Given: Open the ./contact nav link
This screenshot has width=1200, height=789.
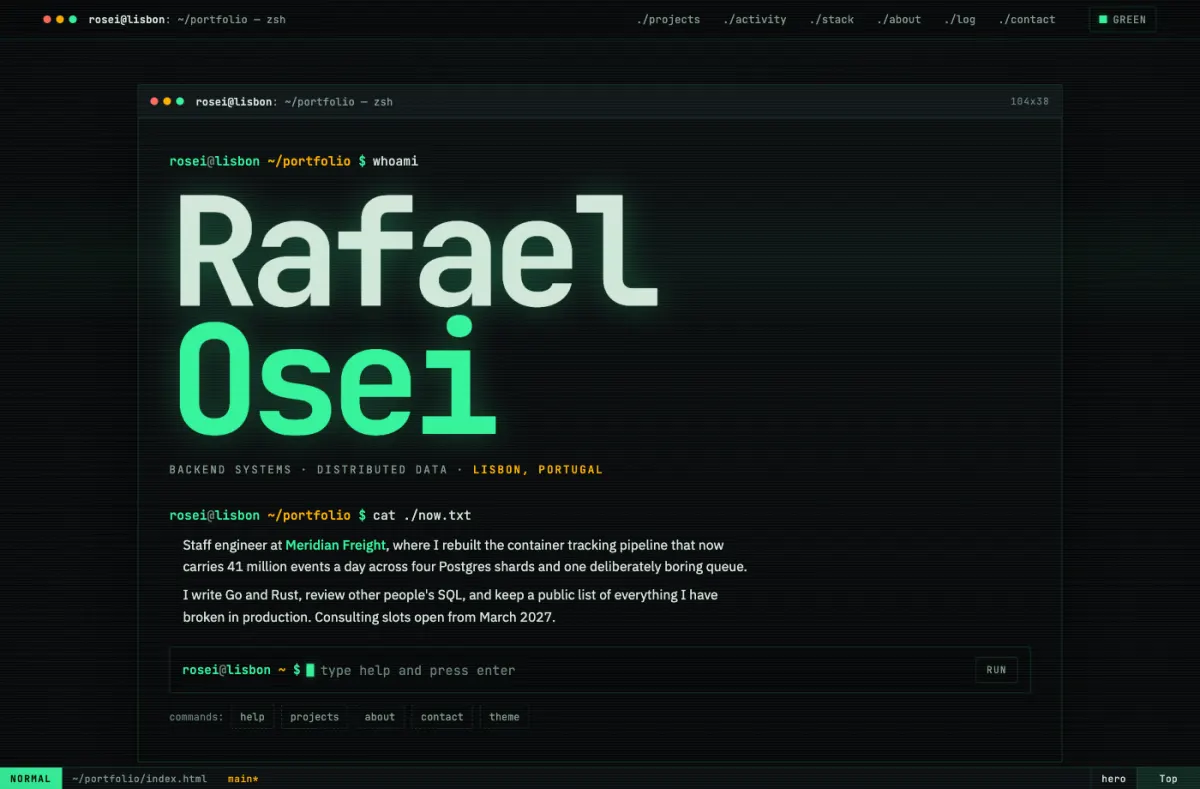Looking at the screenshot, I should point(1027,19).
